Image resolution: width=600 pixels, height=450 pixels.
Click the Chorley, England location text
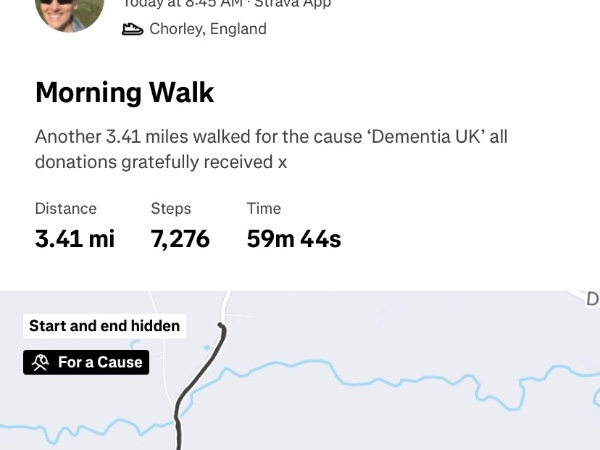[208, 29]
